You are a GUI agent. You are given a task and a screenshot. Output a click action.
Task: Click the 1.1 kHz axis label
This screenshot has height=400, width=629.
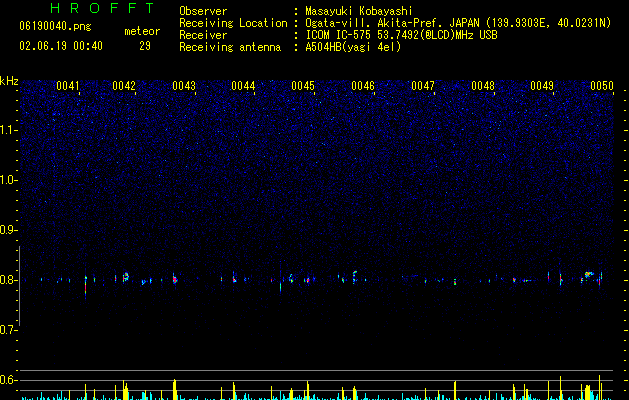(x=9, y=130)
